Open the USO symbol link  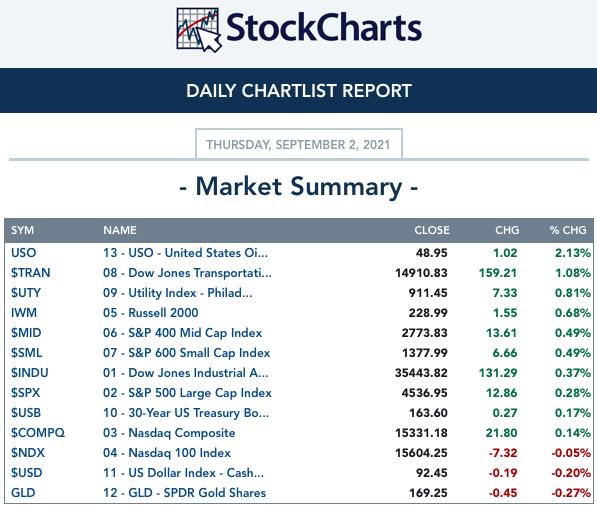click(24, 253)
